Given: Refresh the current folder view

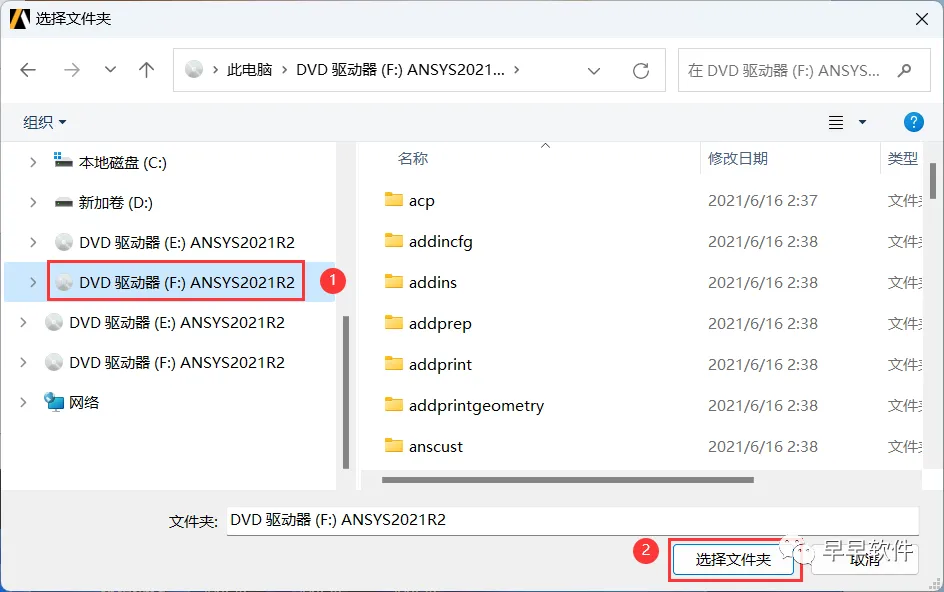Looking at the screenshot, I should coord(641,71).
